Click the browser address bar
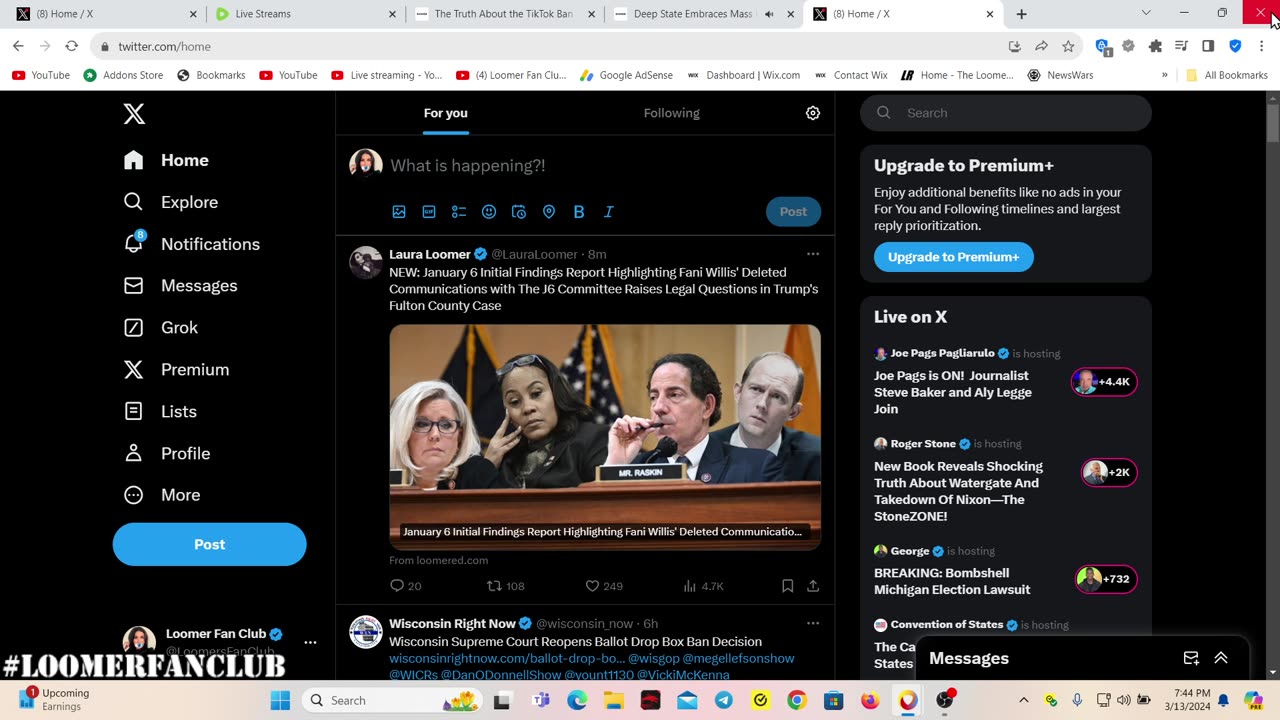Viewport: 1280px width, 720px height. (x=548, y=46)
